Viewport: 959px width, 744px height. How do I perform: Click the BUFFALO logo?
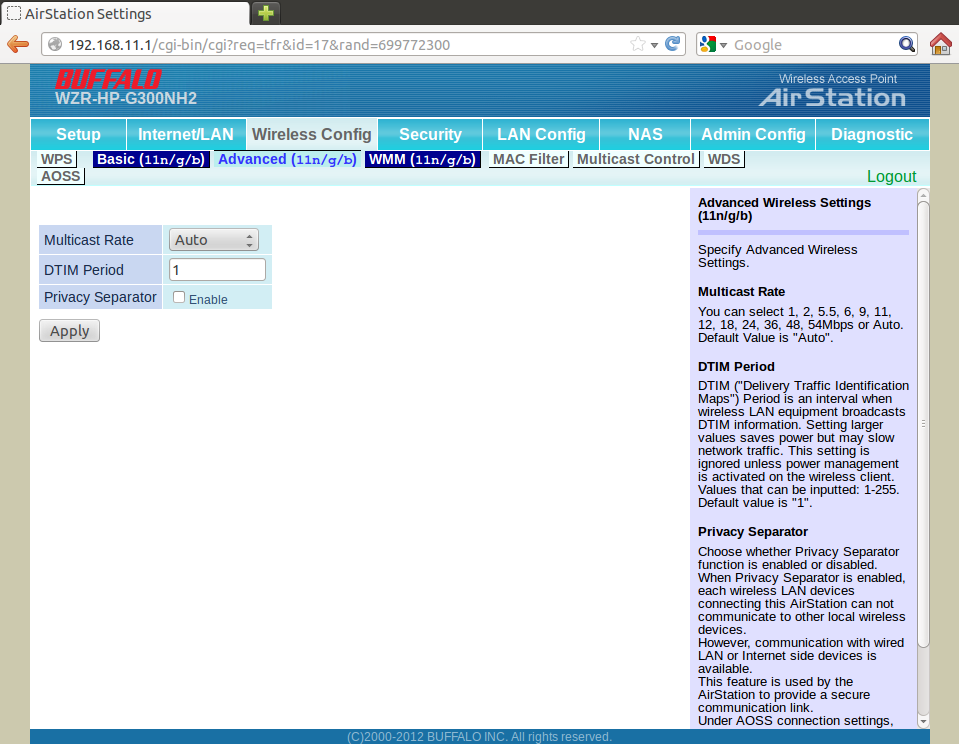tap(108, 80)
